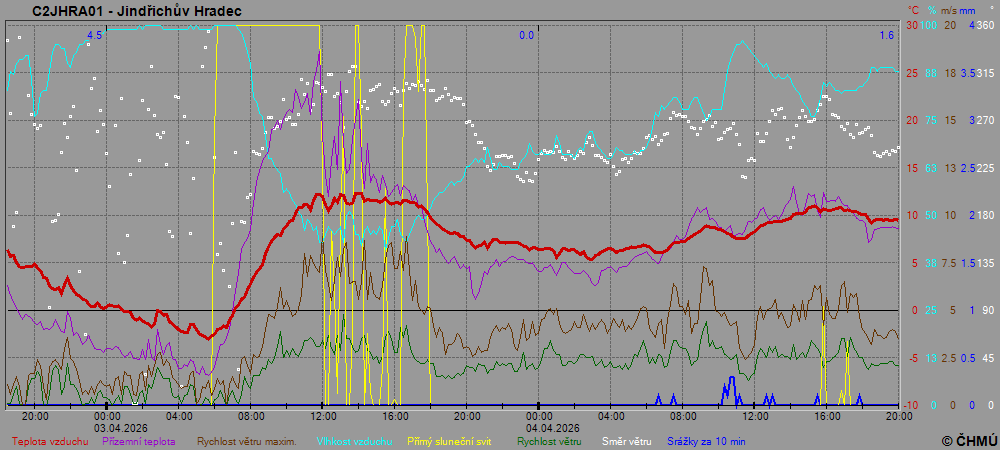The width and height of the screenshot is (1000, 450).
Task: Click the 360 wind direction scale value
Action: pyautogui.click(x=985, y=25)
